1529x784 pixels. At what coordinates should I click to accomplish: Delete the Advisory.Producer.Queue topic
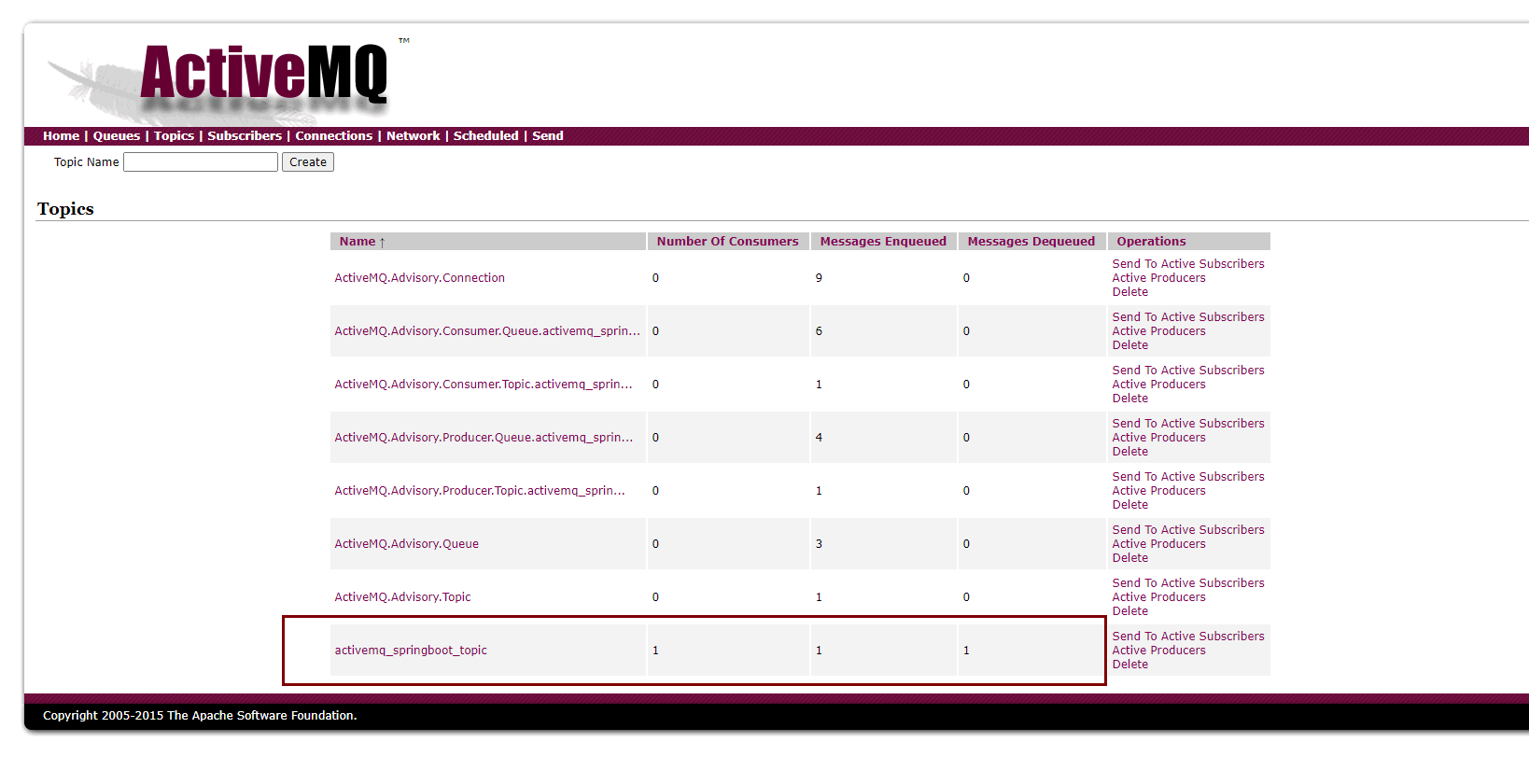pyautogui.click(x=1129, y=452)
